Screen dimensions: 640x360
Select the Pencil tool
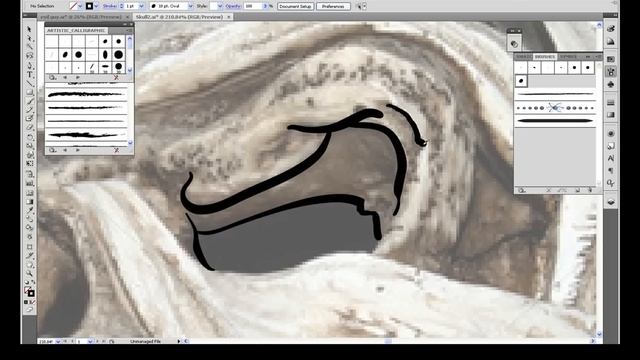pyautogui.click(x=29, y=110)
